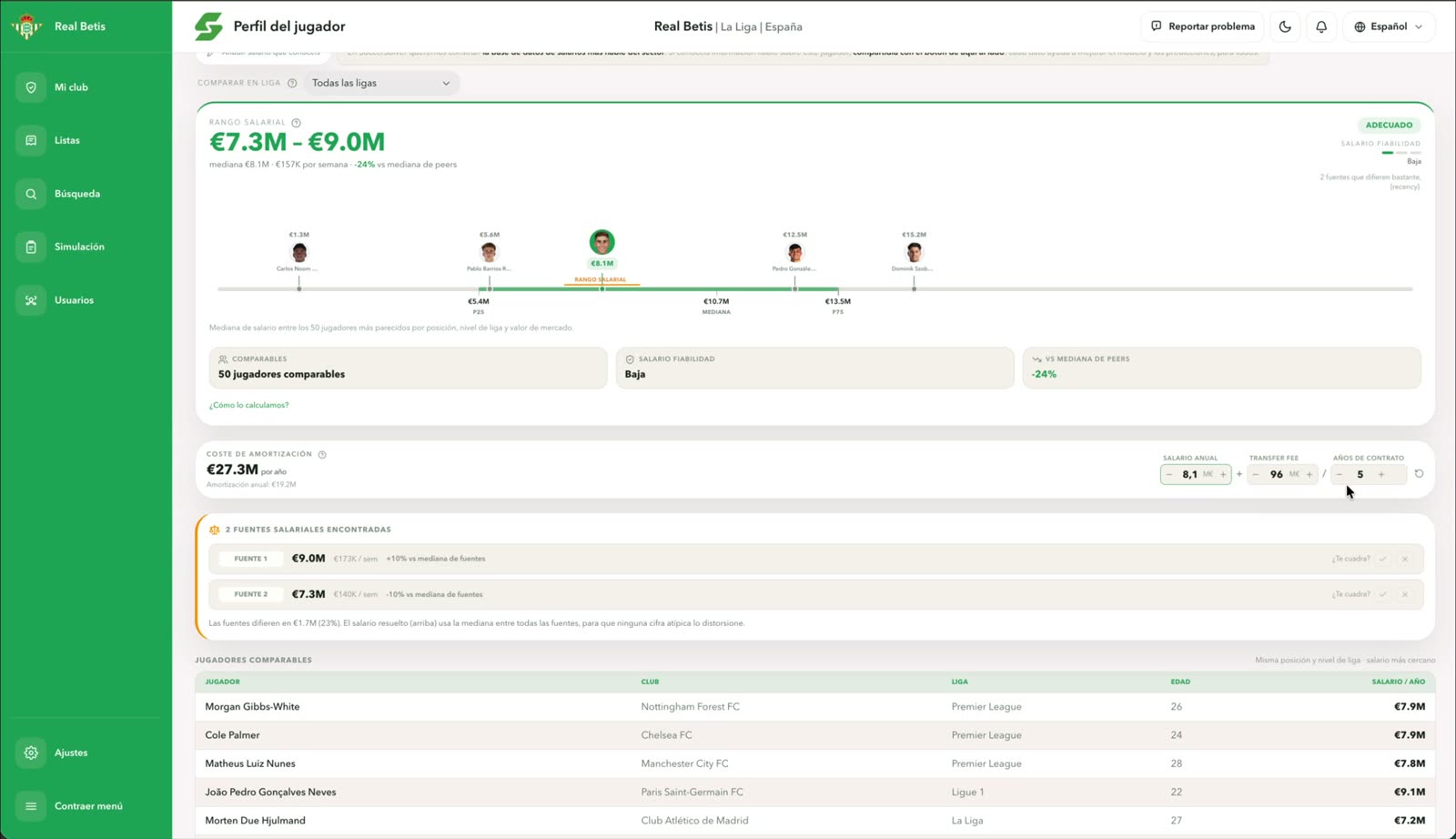Click Pedro González photo on the salary scale
The width and height of the screenshot is (1456, 839).
(794, 252)
